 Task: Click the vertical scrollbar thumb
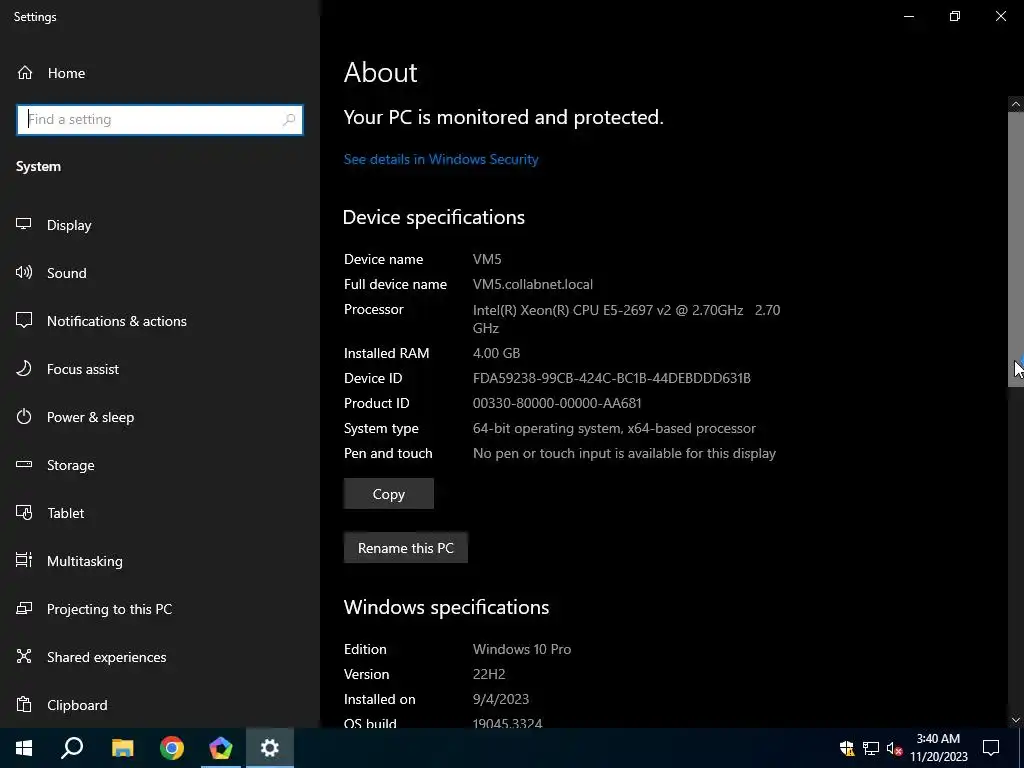[1016, 249]
